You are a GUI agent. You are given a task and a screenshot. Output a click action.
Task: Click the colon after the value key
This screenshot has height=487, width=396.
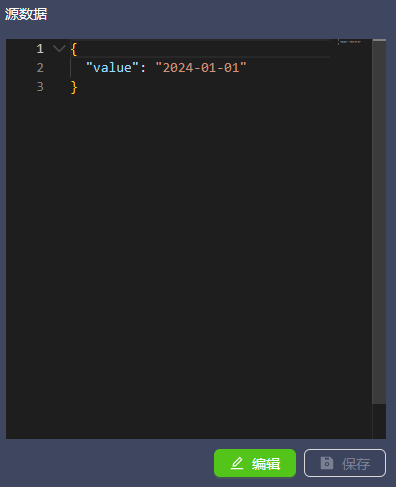[x=143, y=68]
